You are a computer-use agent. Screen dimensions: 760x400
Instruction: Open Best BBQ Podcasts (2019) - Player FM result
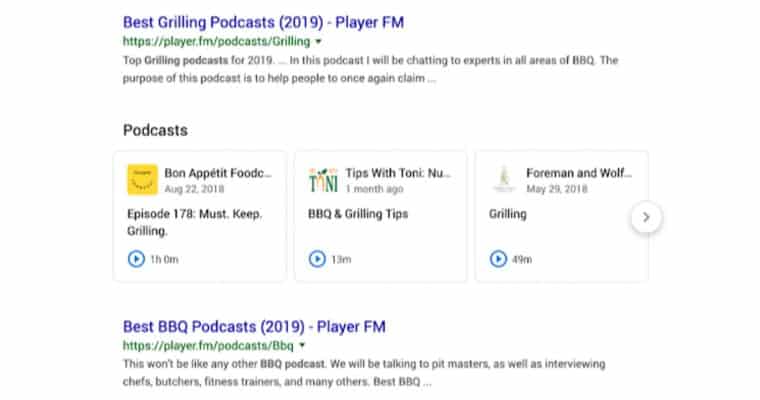pyautogui.click(x=254, y=327)
